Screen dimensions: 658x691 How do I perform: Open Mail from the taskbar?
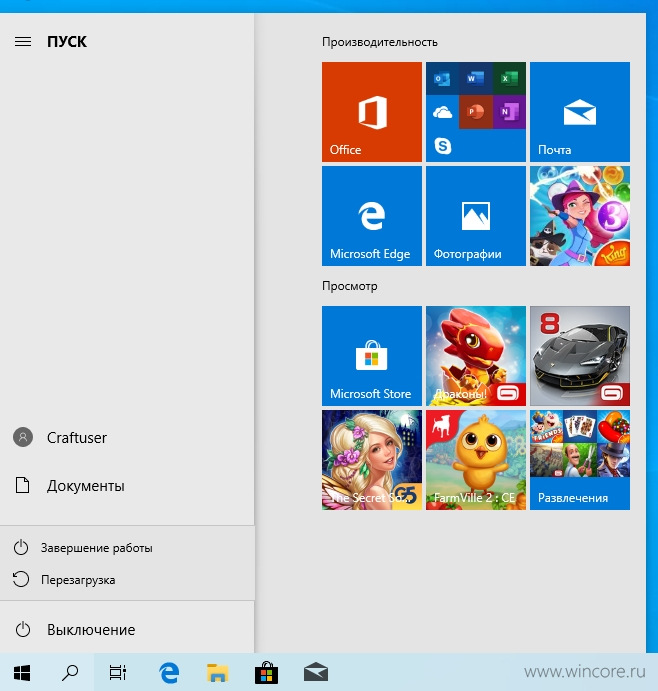click(316, 672)
